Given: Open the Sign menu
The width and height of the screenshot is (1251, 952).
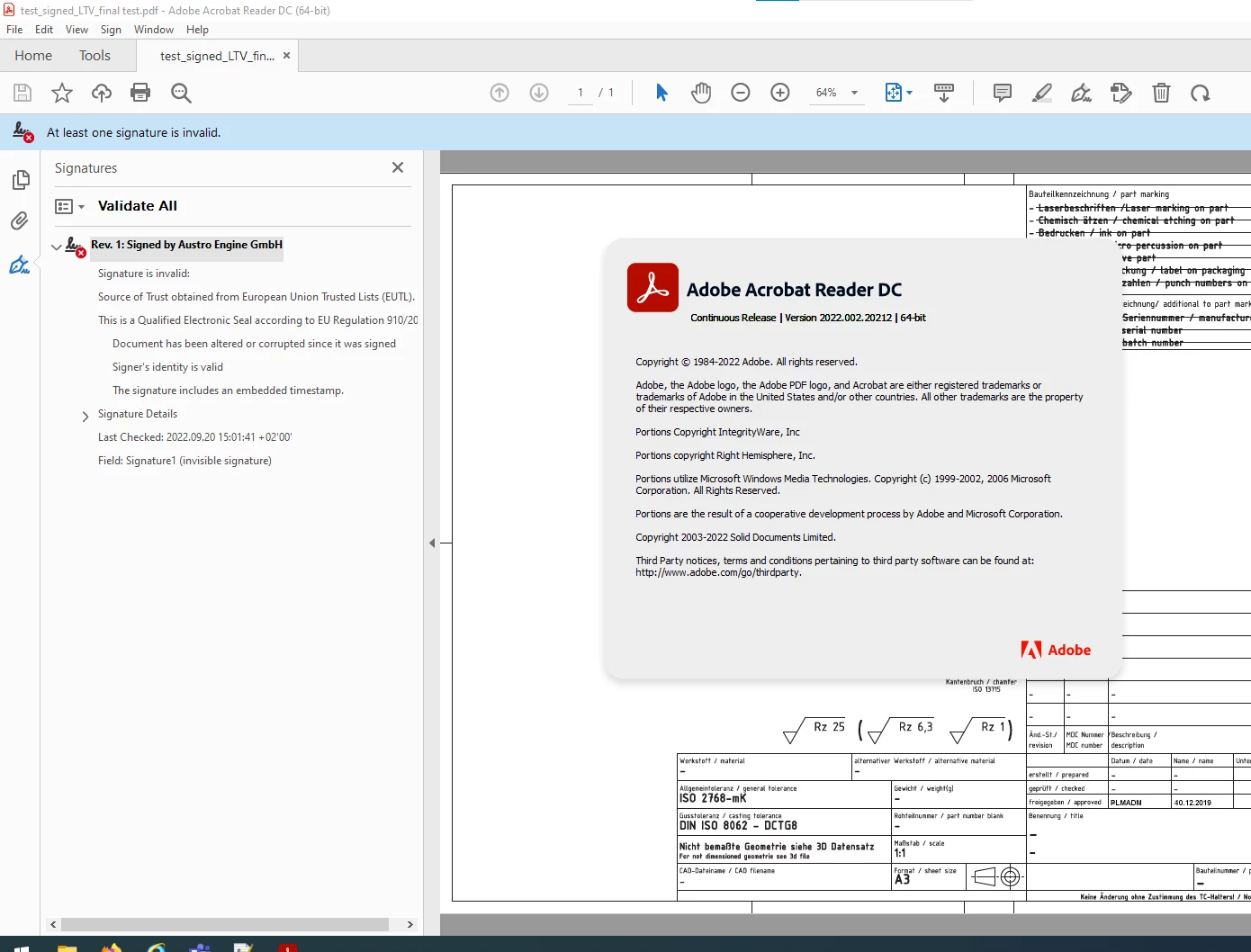Looking at the screenshot, I should [111, 30].
